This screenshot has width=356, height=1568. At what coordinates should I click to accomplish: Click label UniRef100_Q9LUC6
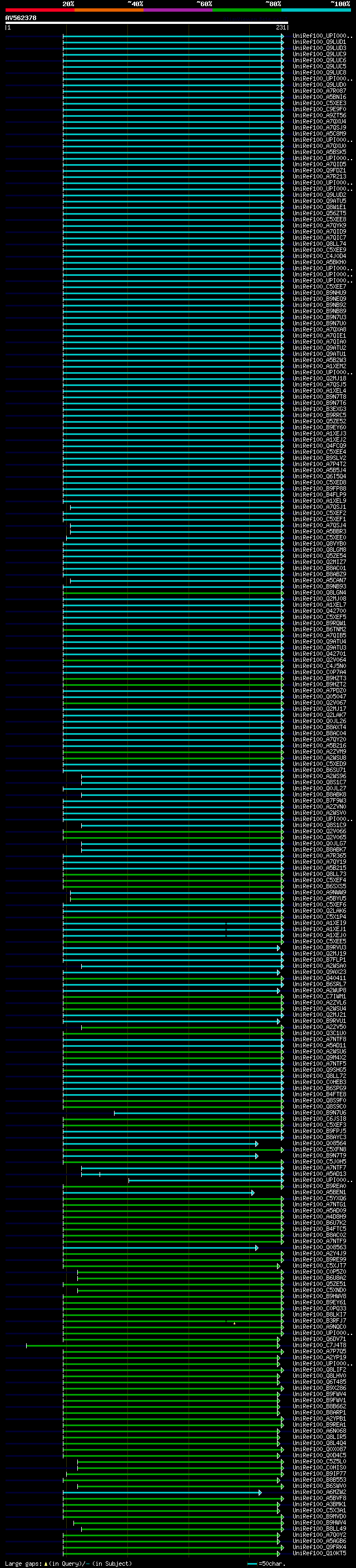pos(319,61)
